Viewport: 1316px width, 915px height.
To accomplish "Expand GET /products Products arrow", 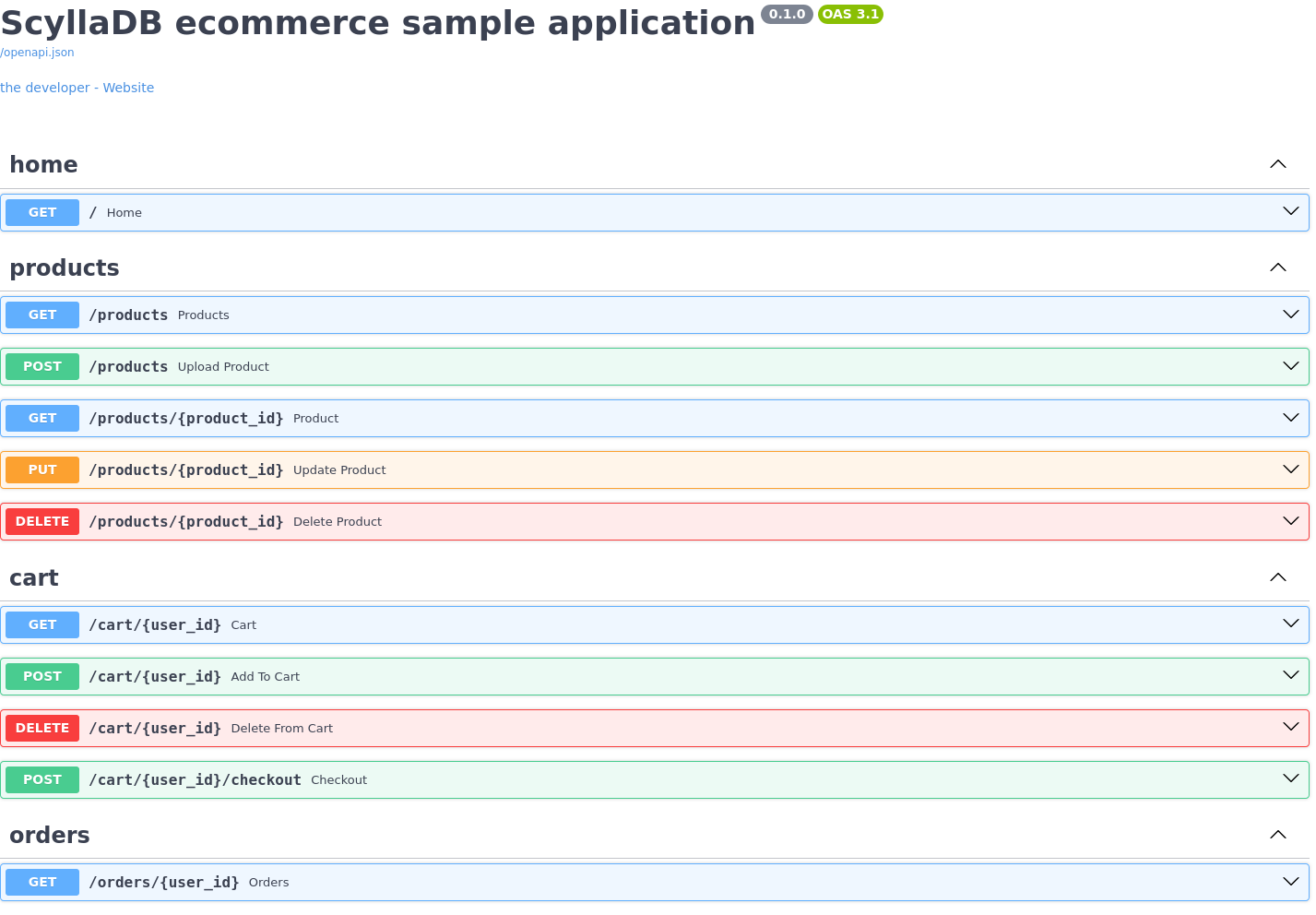I will pyautogui.click(x=1291, y=315).
